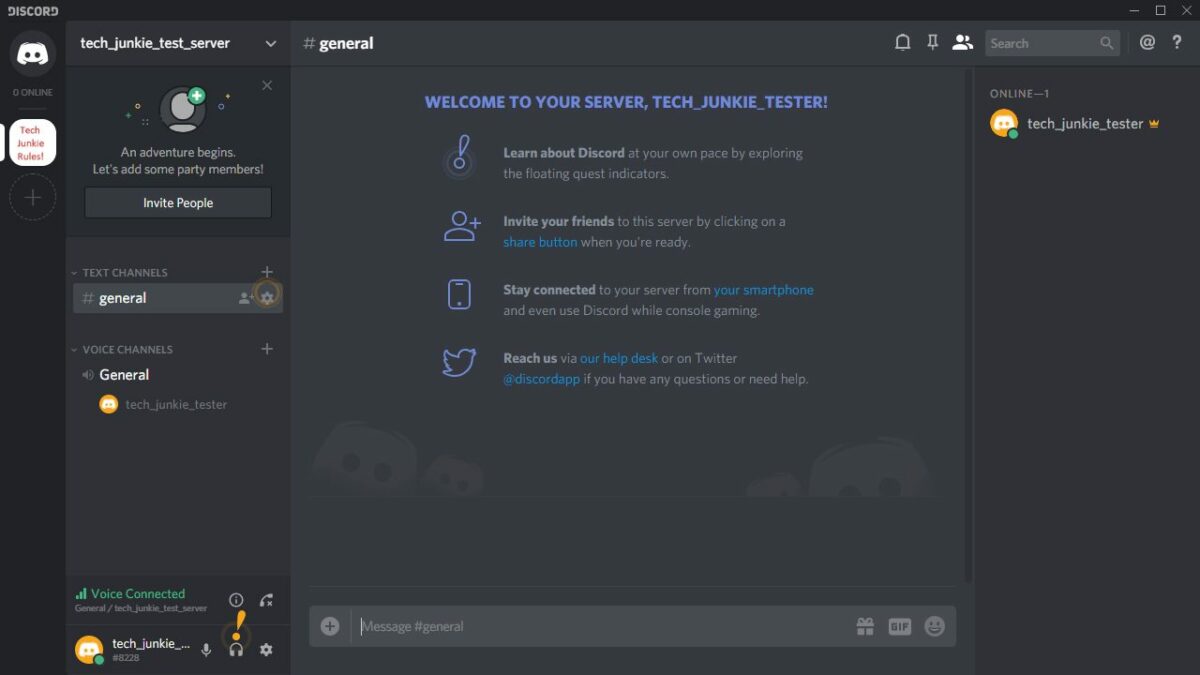This screenshot has height=675, width=1200.
Task: Toggle the member list icon
Action: pyautogui.click(x=962, y=42)
